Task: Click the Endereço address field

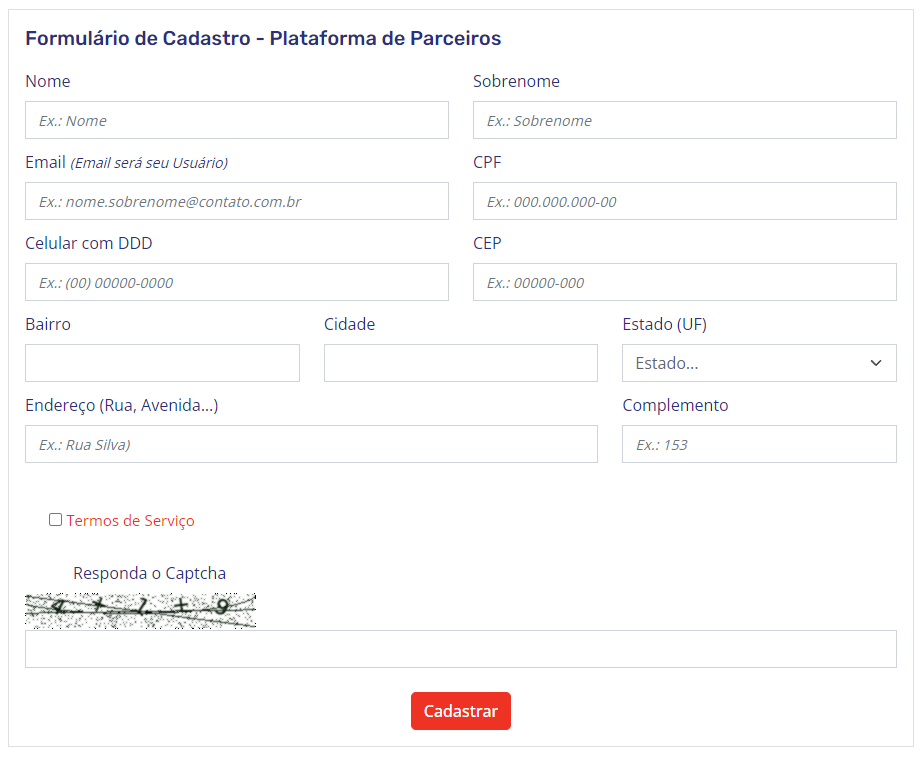Action: pyautogui.click(x=311, y=444)
